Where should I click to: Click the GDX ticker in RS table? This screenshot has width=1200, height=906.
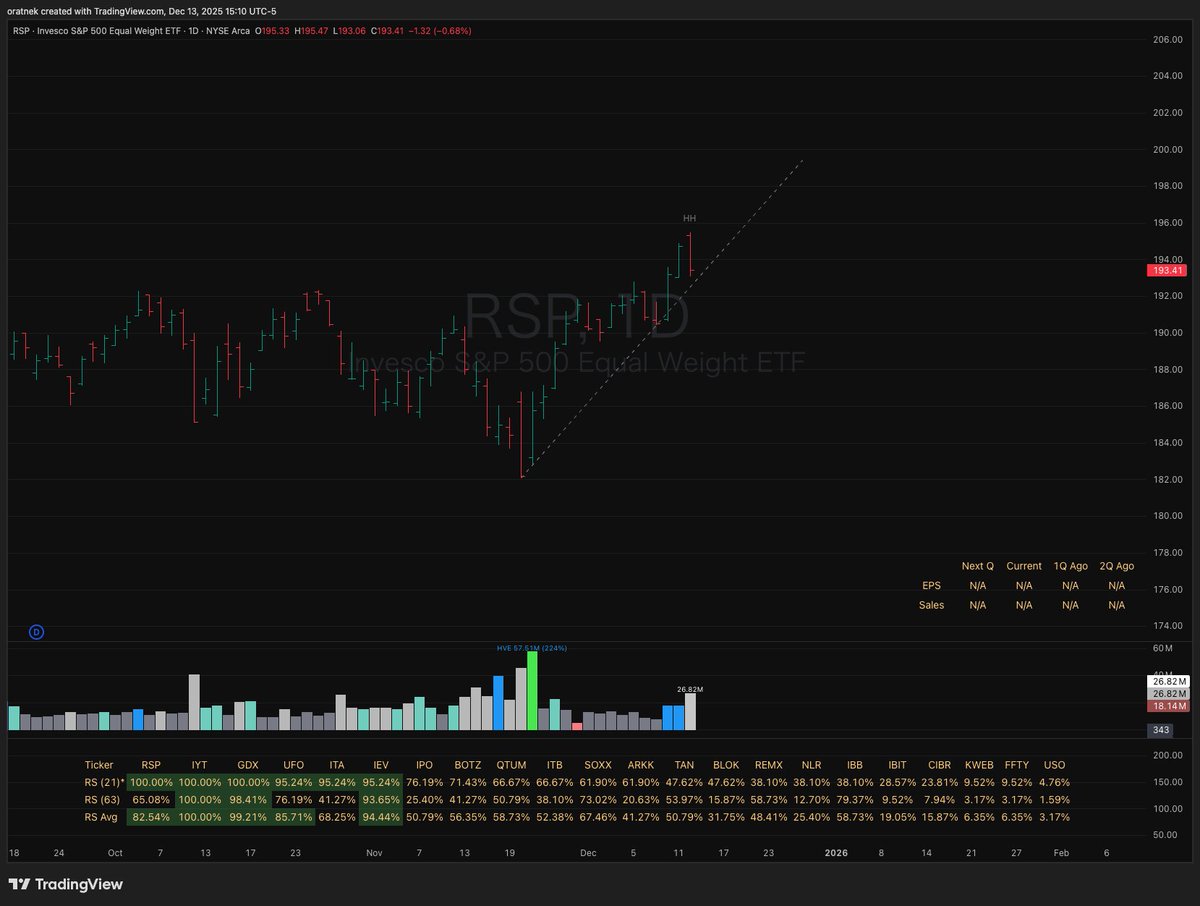coord(248,764)
